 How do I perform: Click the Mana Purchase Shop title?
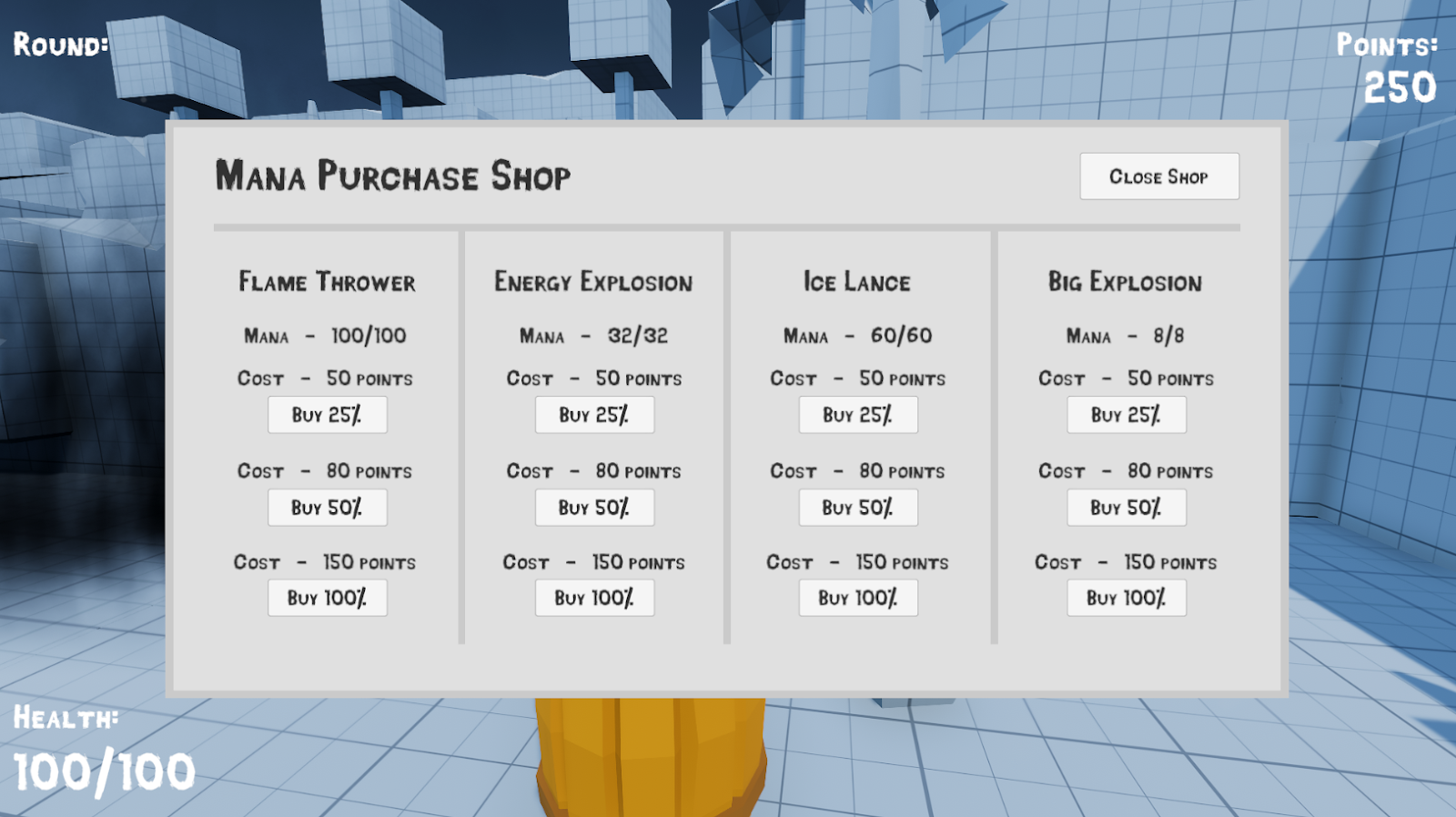393,176
